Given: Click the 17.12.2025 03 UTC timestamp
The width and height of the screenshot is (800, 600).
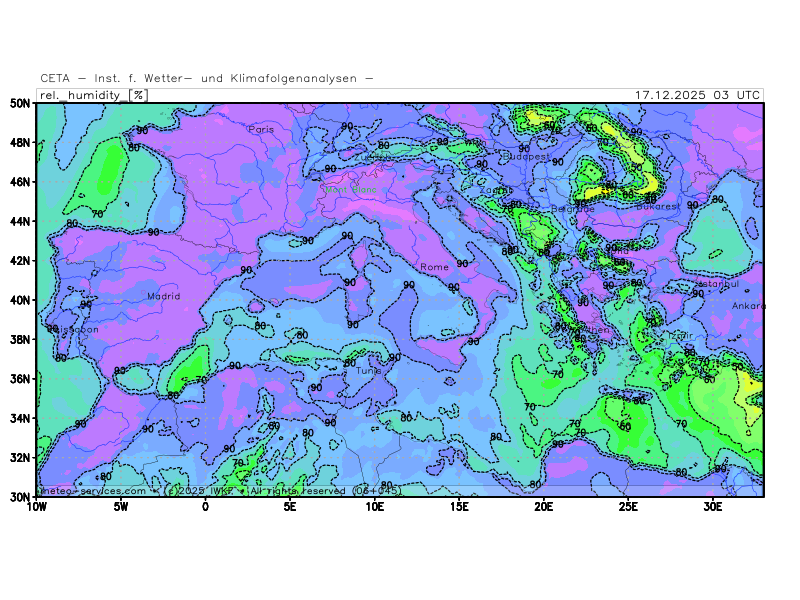Looking at the screenshot, I should [697, 95].
